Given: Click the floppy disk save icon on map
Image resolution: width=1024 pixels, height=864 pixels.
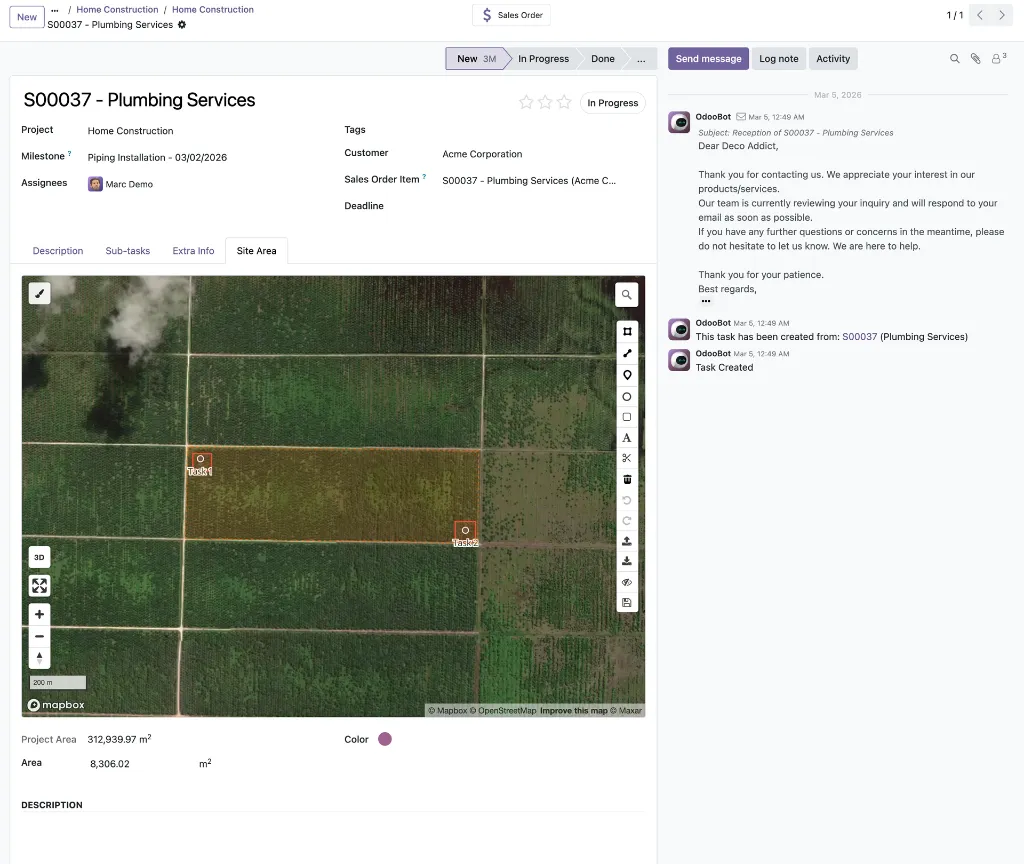Looking at the screenshot, I should tap(627, 602).
